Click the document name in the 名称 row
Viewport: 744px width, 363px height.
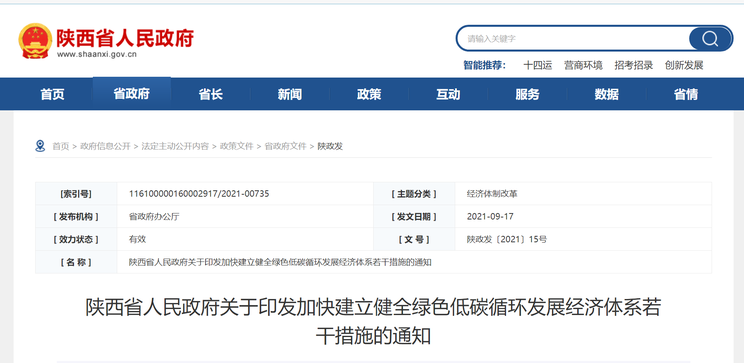click(280, 262)
